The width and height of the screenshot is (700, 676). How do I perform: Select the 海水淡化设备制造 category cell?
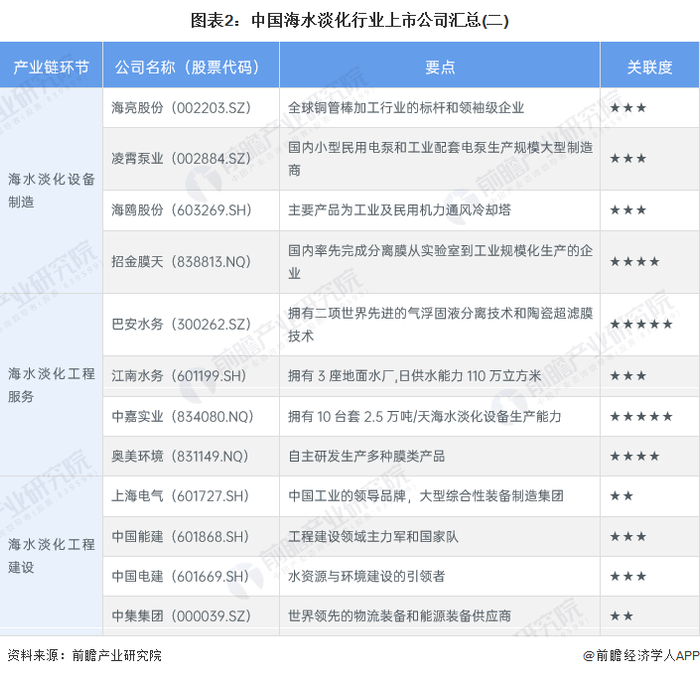[51, 190]
